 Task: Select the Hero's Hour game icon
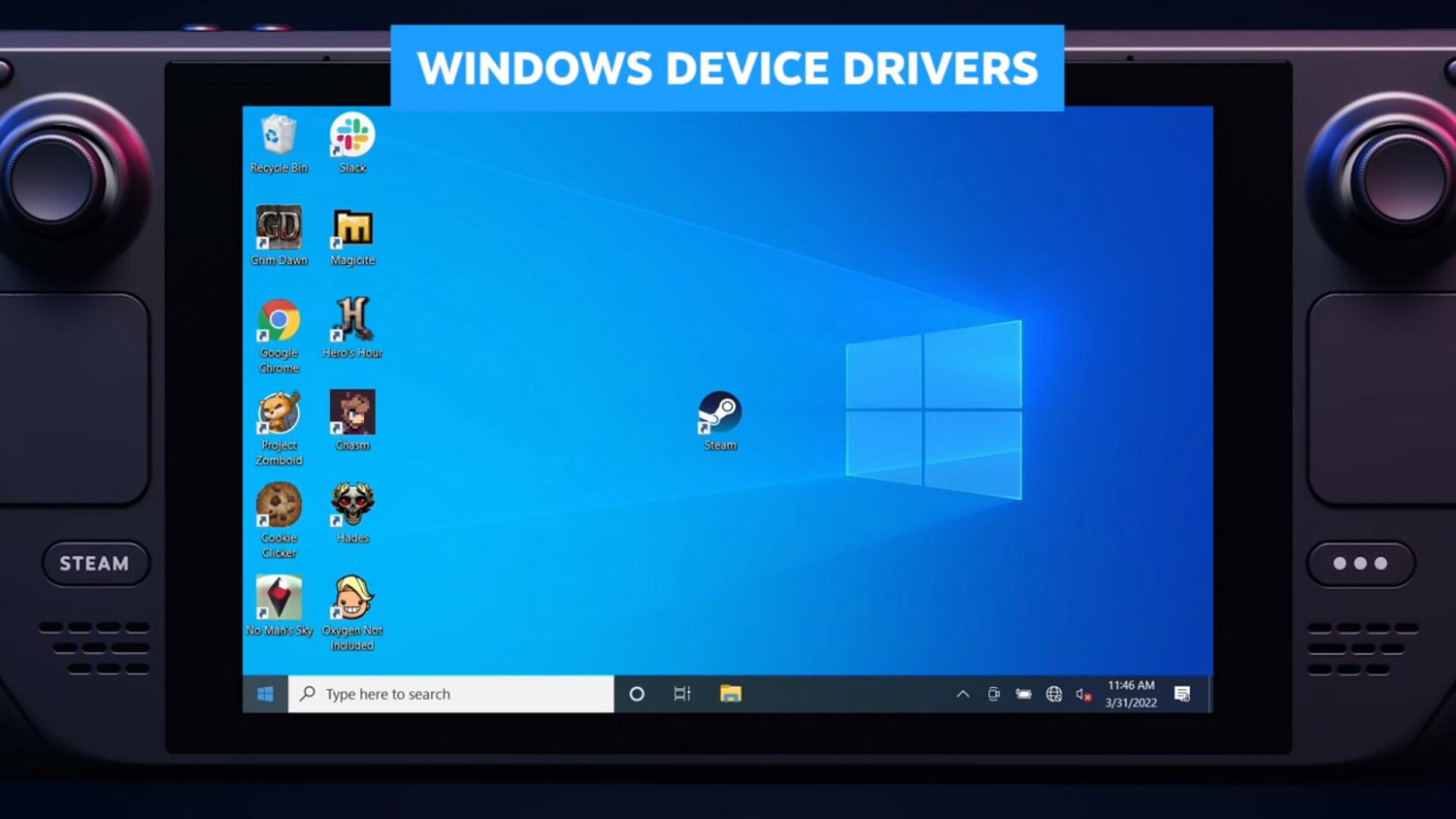tap(352, 321)
